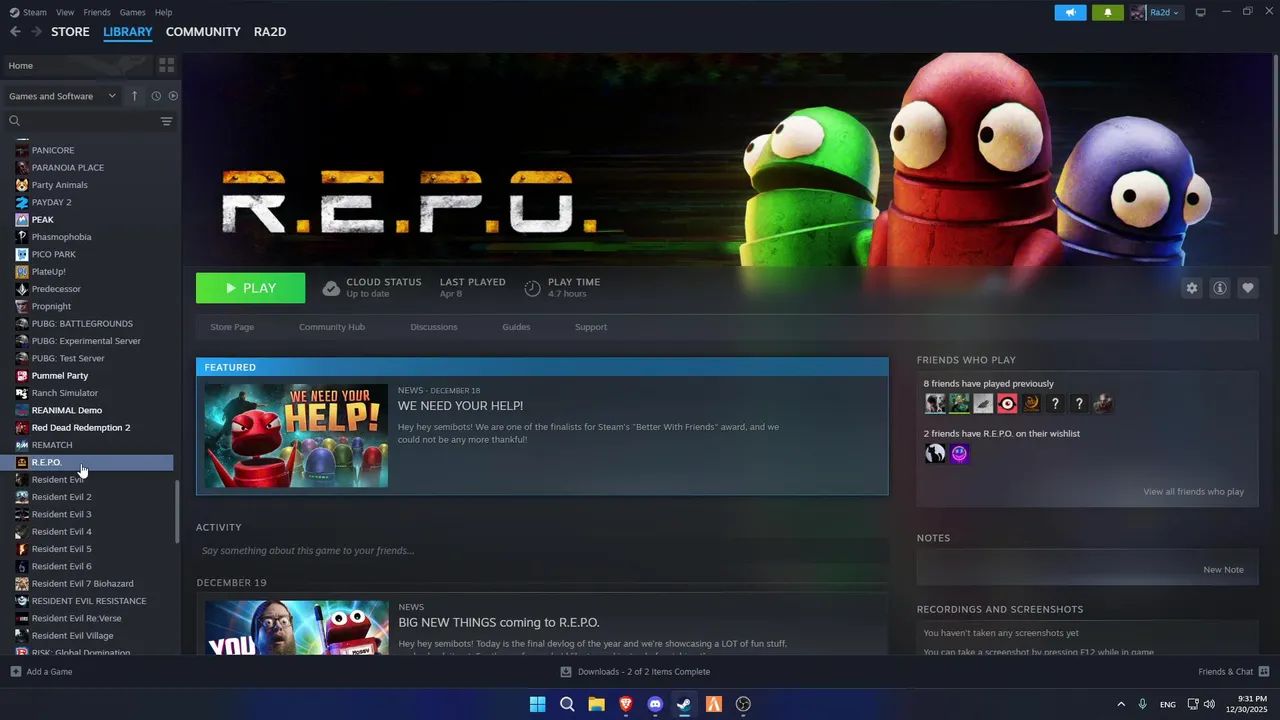This screenshot has height=720, width=1280.
Task: Open the Guides link
Action: coord(516,327)
